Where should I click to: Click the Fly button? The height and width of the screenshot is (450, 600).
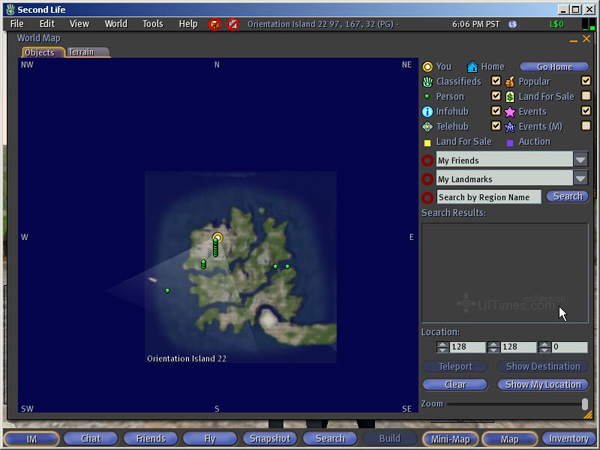pos(210,439)
